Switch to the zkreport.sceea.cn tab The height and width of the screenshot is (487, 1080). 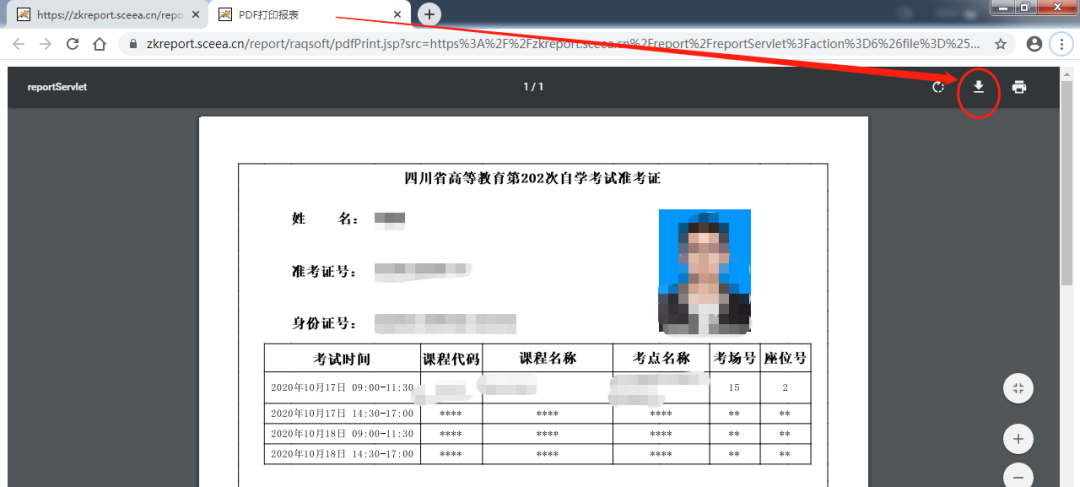(105, 15)
